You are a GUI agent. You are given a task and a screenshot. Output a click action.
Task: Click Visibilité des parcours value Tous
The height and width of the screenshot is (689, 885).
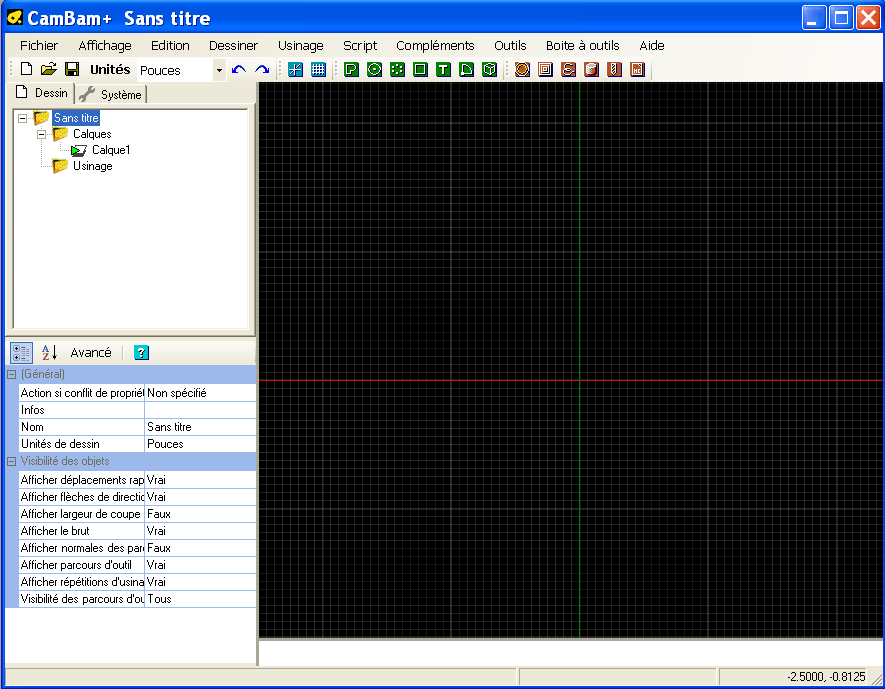point(200,599)
